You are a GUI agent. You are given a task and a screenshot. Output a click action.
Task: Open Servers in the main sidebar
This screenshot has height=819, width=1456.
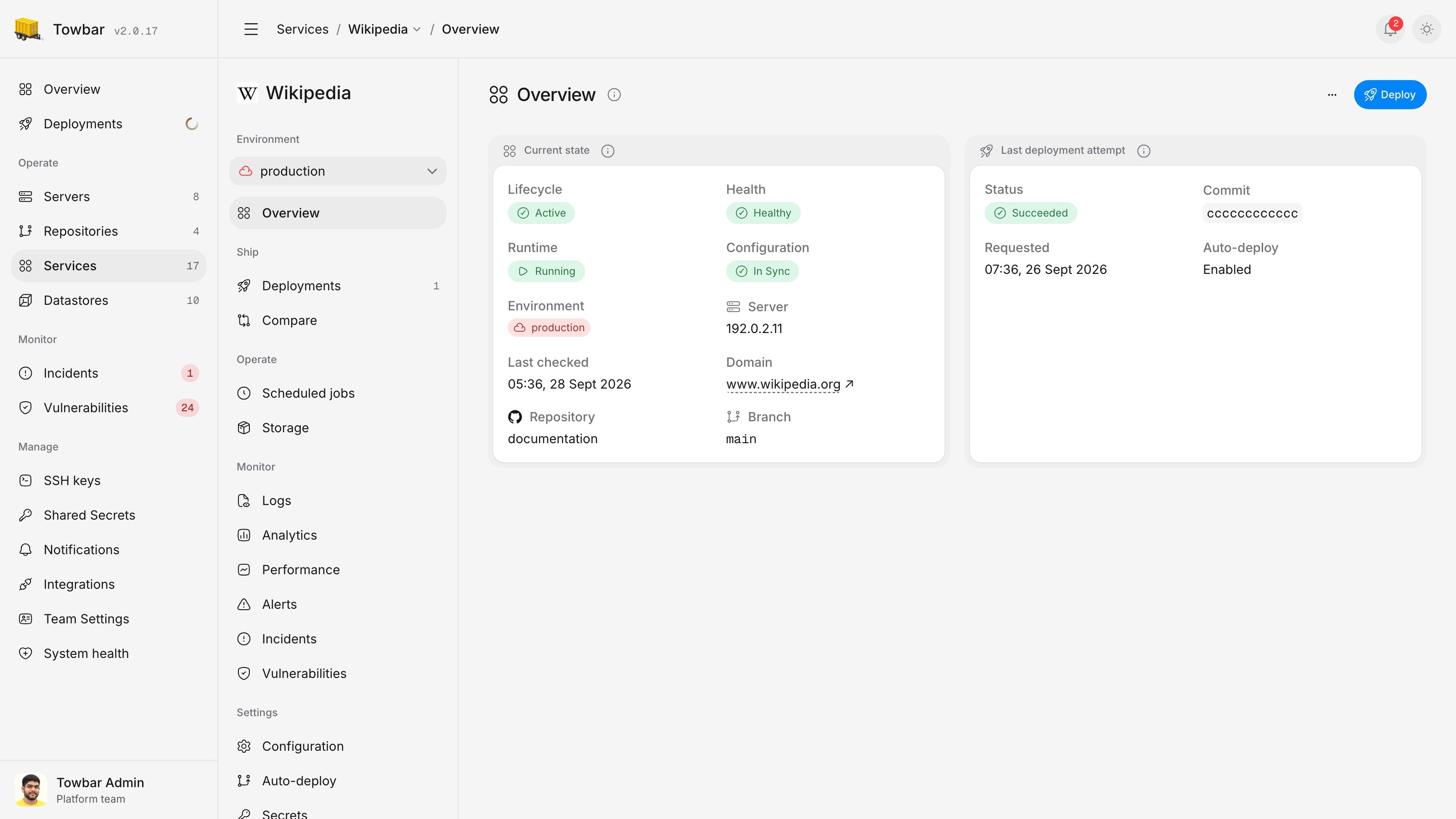109,197
